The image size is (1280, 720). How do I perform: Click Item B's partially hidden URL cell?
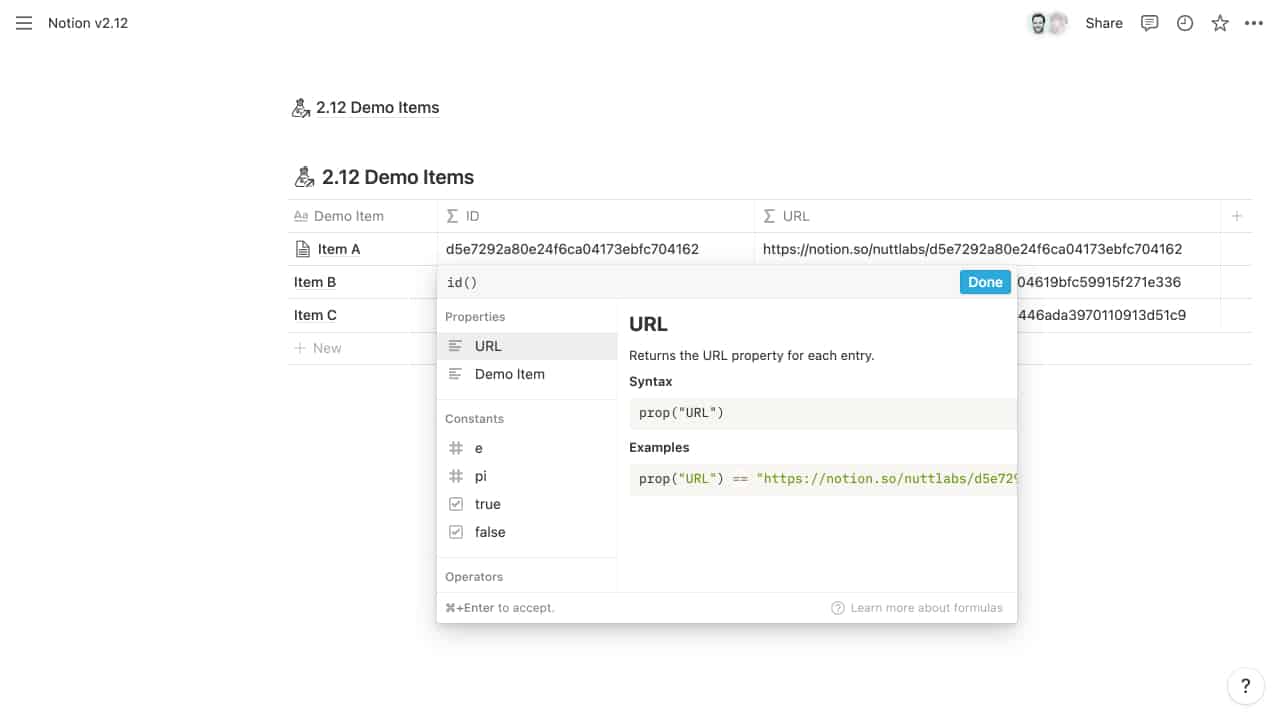click(1118, 282)
